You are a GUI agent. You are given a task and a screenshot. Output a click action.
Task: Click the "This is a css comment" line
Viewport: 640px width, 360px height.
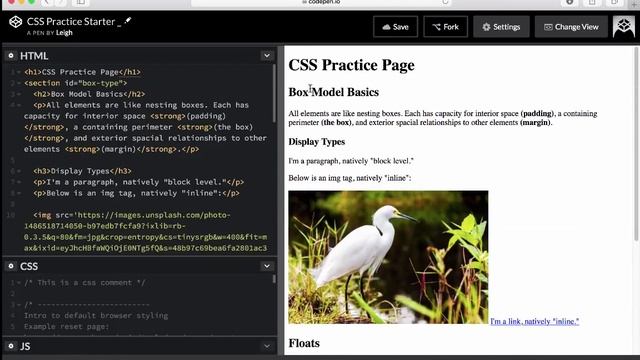pyautogui.click(x=84, y=282)
